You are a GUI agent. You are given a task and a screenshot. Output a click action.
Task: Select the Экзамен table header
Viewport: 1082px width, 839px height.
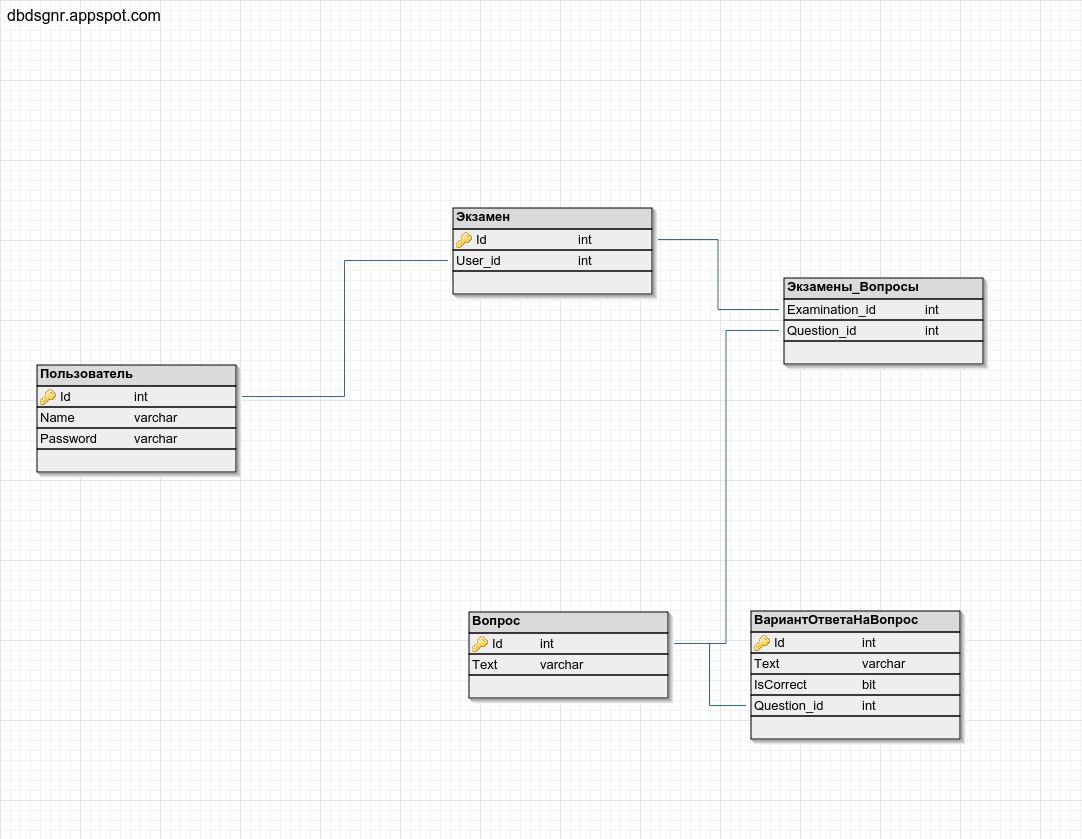tap(552, 217)
